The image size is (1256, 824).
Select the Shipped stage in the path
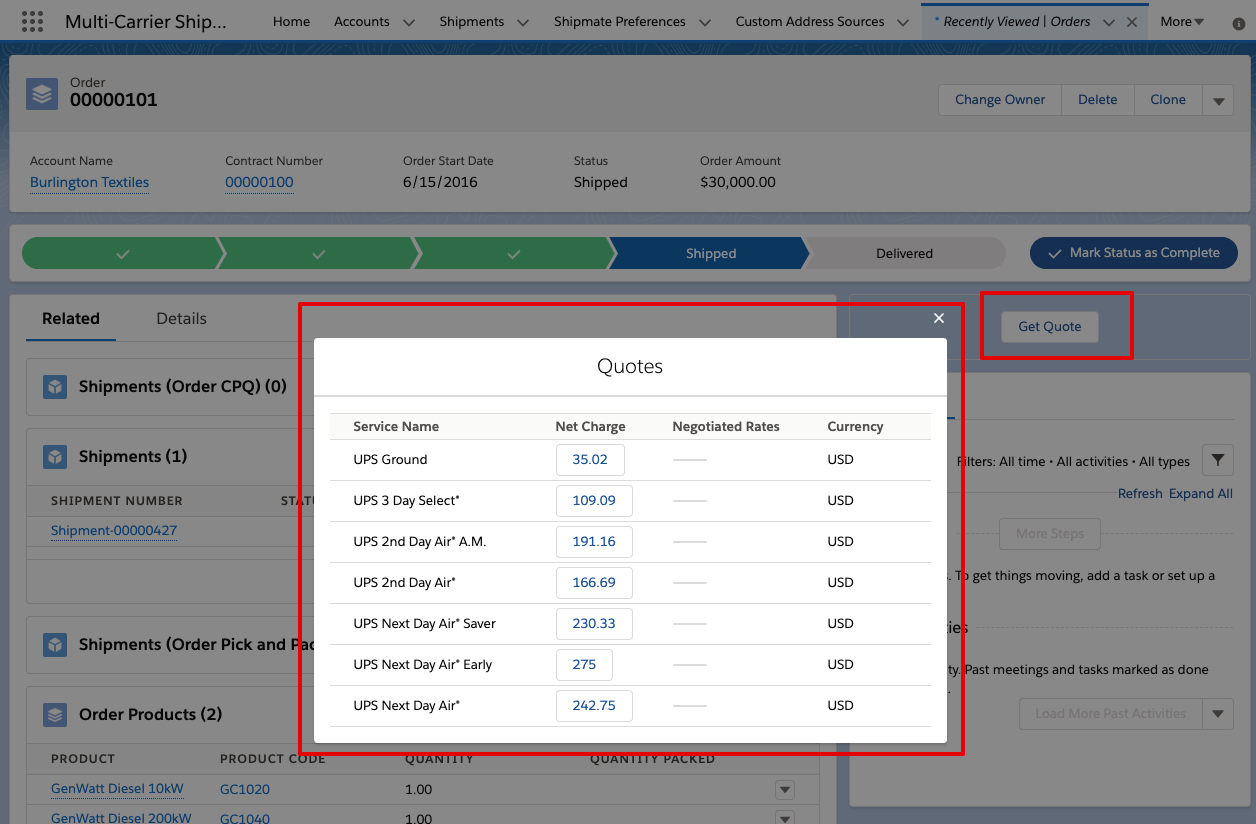pyautogui.click(x=709, y=254)
